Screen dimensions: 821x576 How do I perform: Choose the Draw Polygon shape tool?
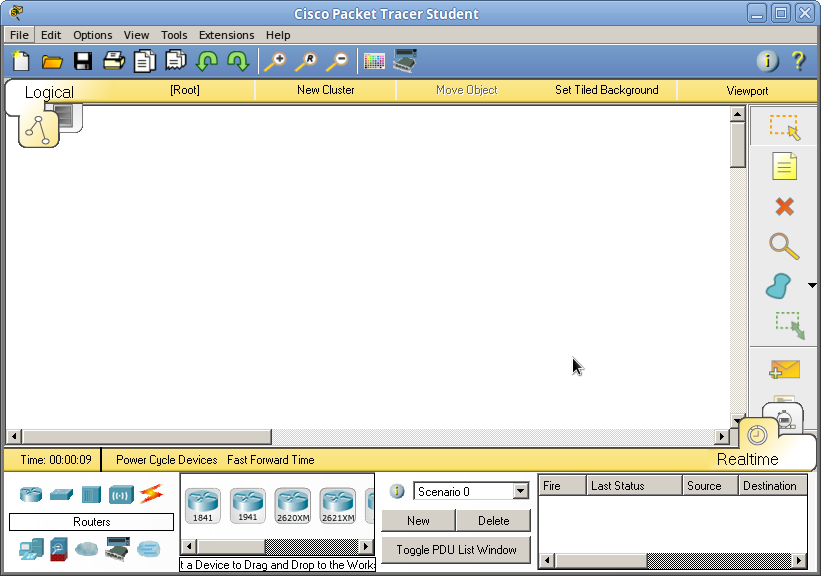click(778, 286)
